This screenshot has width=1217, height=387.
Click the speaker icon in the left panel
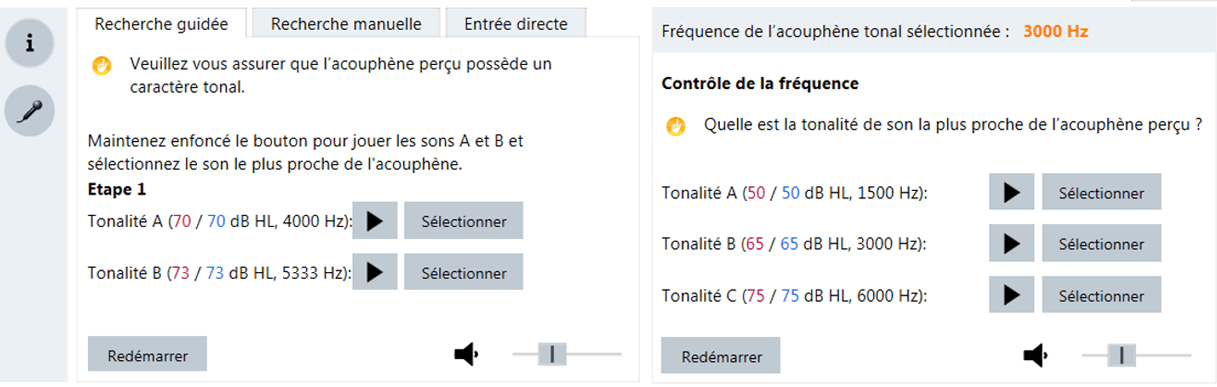(467, 353)
